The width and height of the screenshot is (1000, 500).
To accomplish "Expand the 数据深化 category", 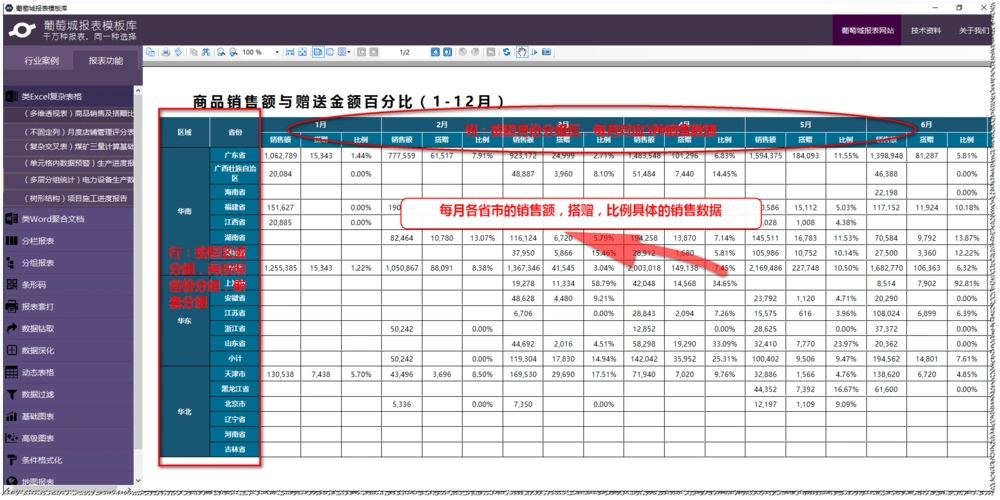I will (68, 350).
